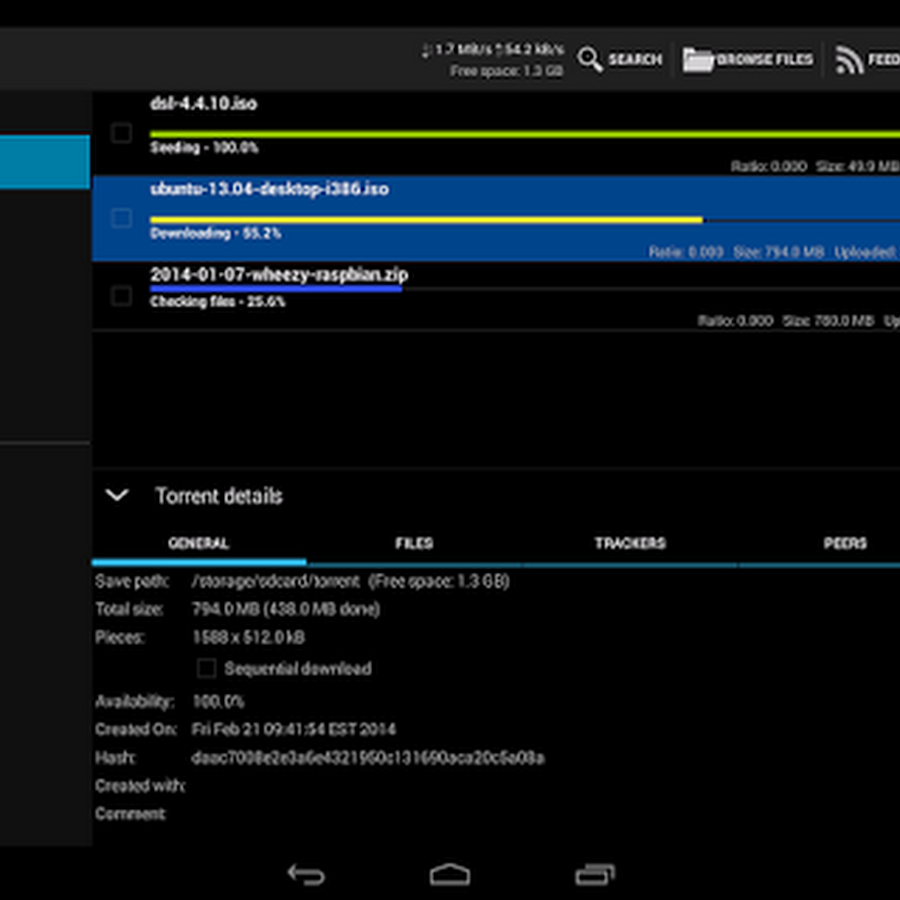900x900 pixels.
Task: Collapse the Torrent details panel chevron
Action: (117, 495)
